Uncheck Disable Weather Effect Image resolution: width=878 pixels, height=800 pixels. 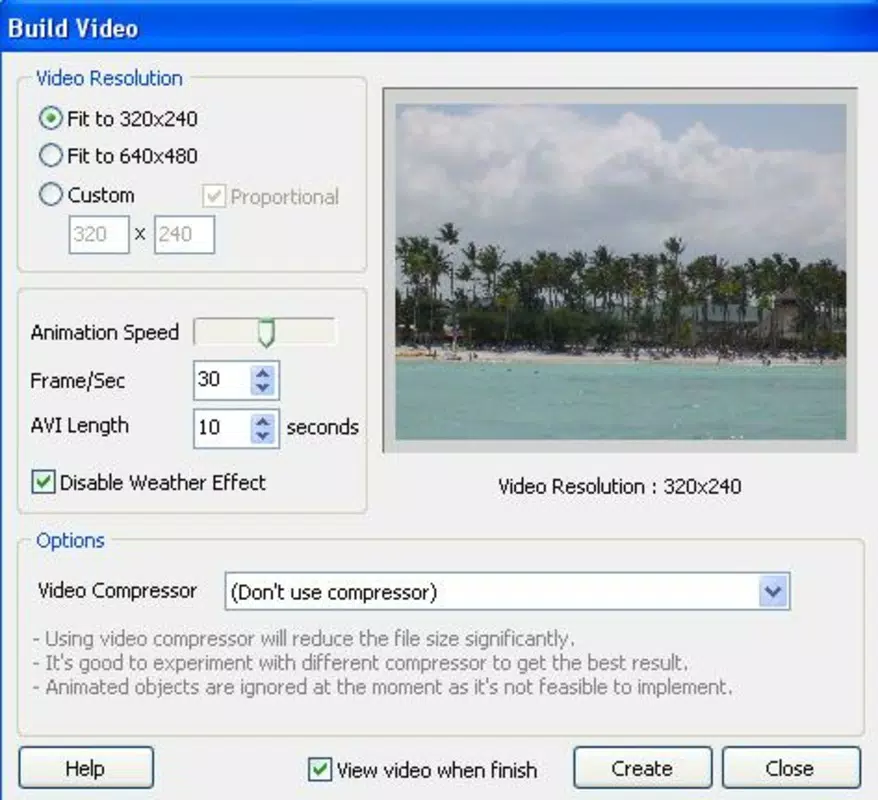[x=44, y=482]
